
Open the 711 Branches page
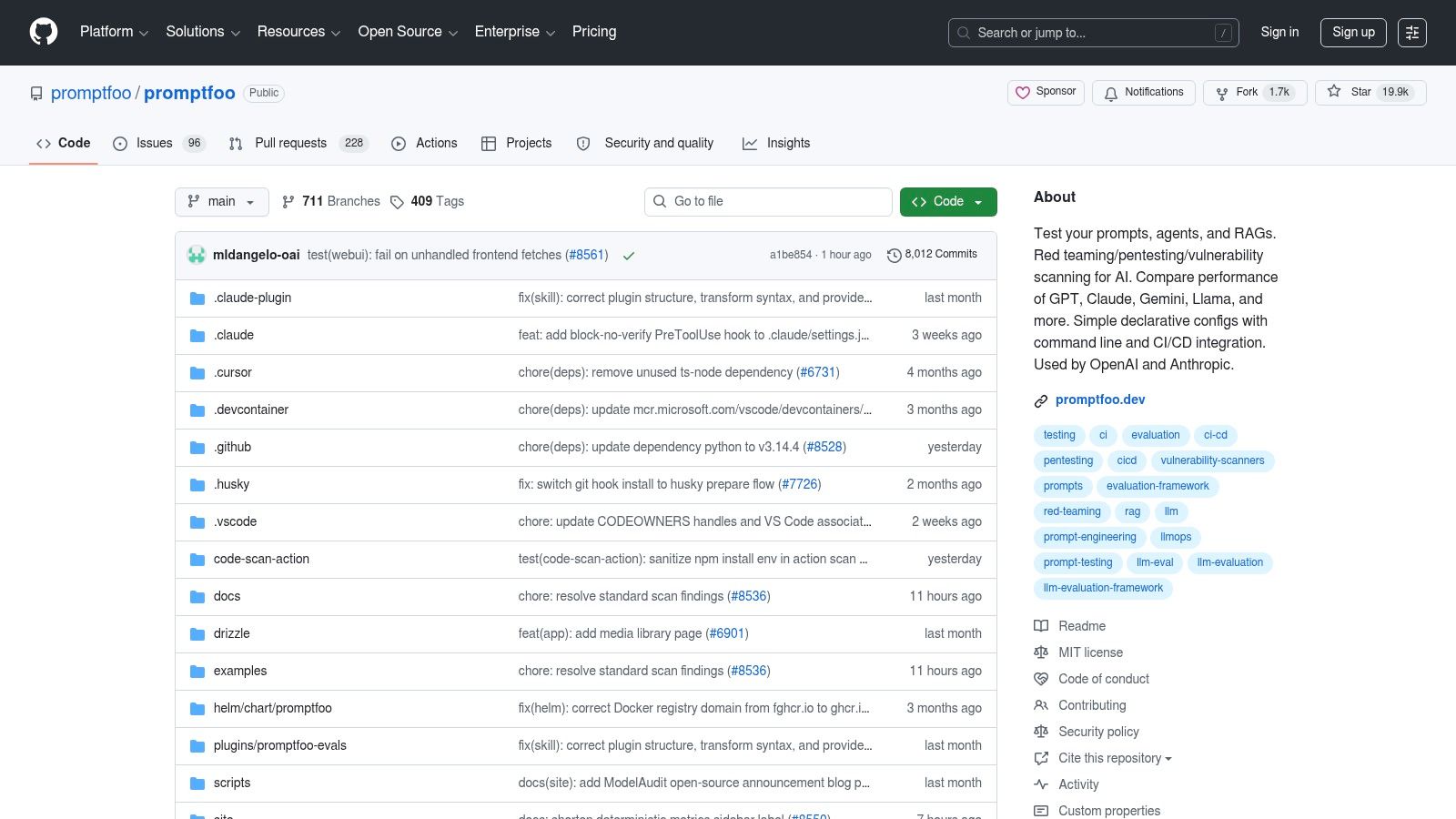(331, 201)
